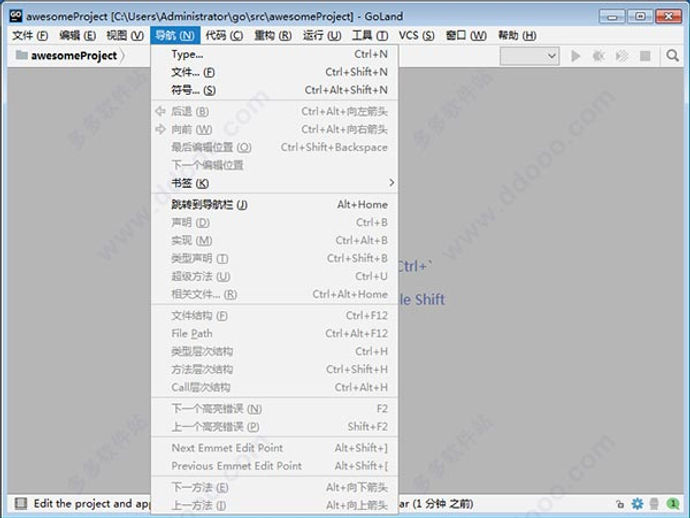690x518 pixels.
Task: Open the 帮助 (H) menu
Action: click(517, 35)
